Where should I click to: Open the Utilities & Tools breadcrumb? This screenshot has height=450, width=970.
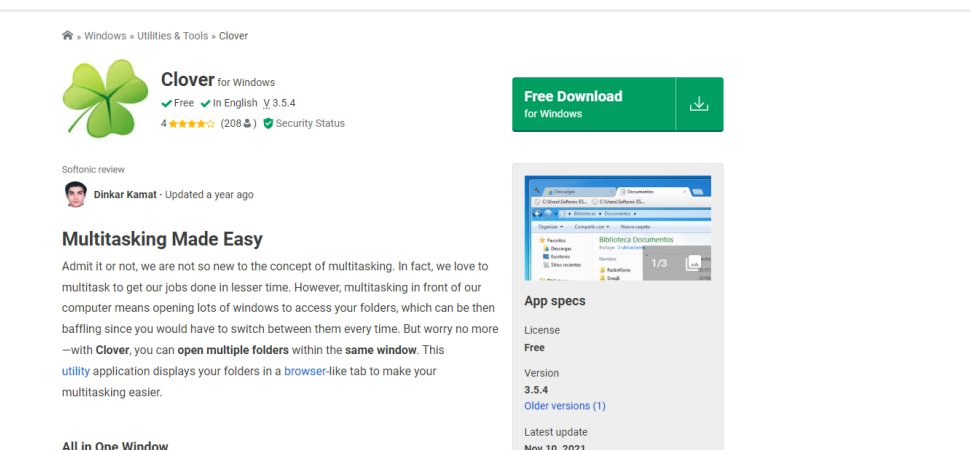click(173, 36)
